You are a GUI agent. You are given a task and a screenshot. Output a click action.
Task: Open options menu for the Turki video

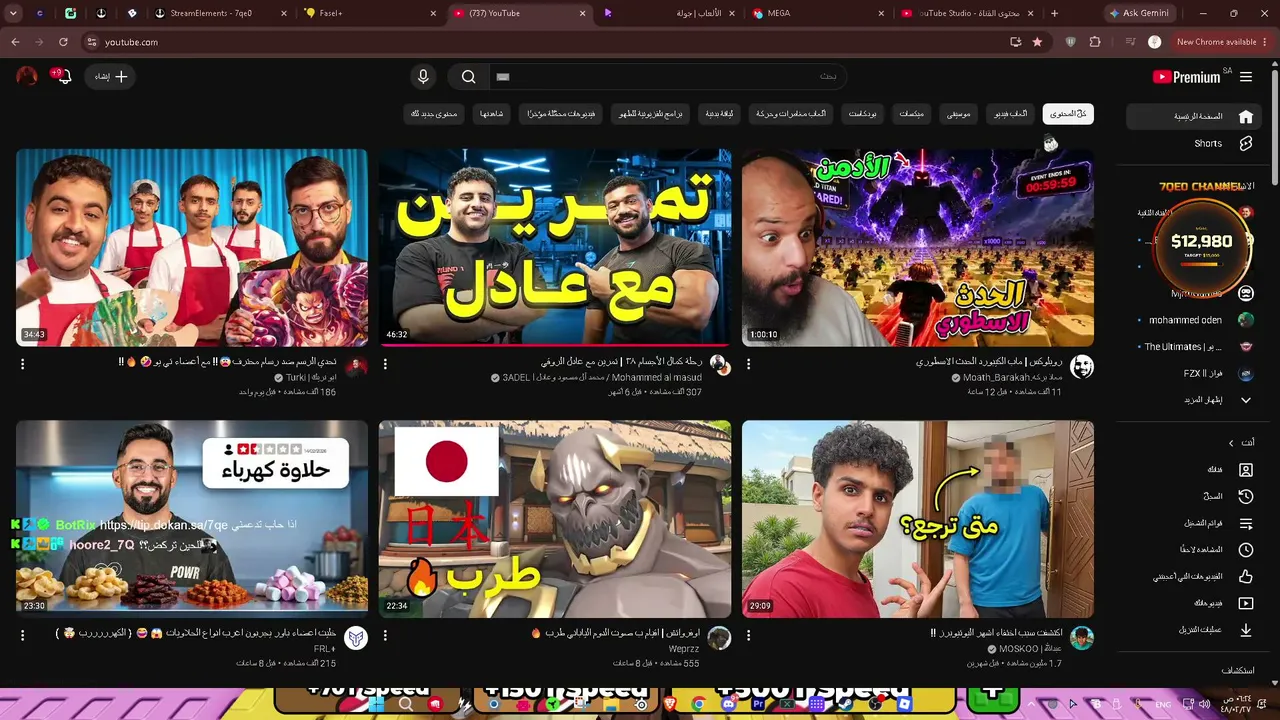click(22, 364)
